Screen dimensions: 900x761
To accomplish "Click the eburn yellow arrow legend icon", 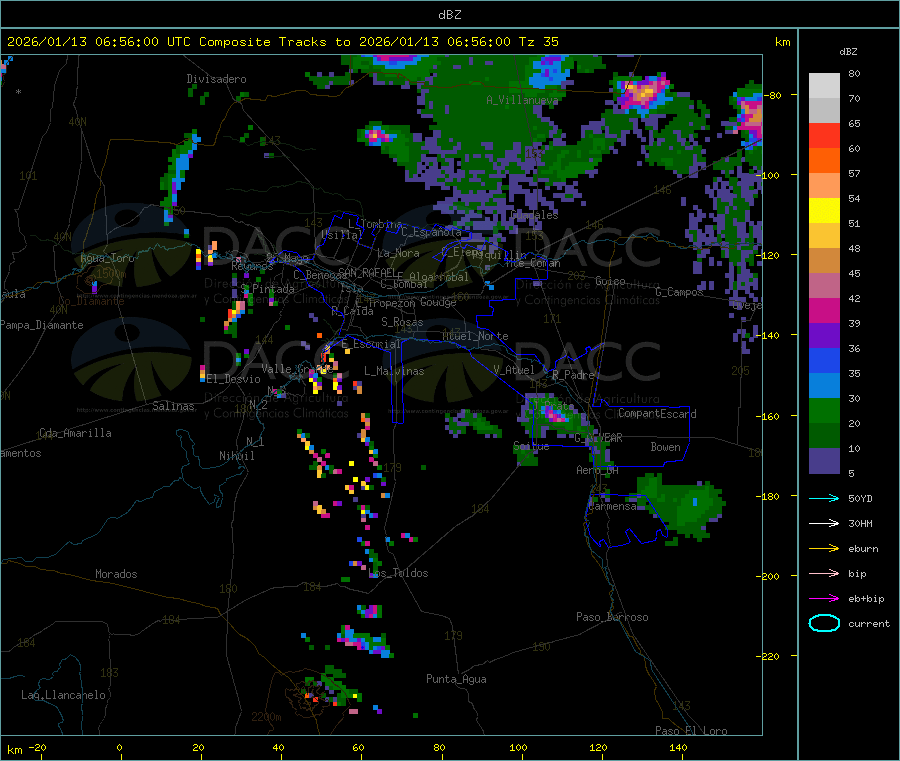I will (824, 549).
